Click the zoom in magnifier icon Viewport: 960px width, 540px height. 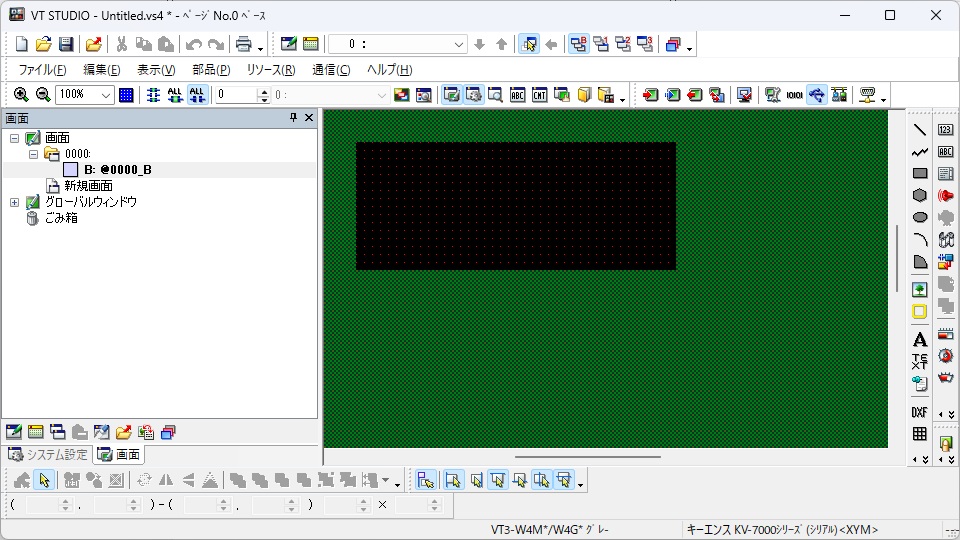[x=21, y=95]
